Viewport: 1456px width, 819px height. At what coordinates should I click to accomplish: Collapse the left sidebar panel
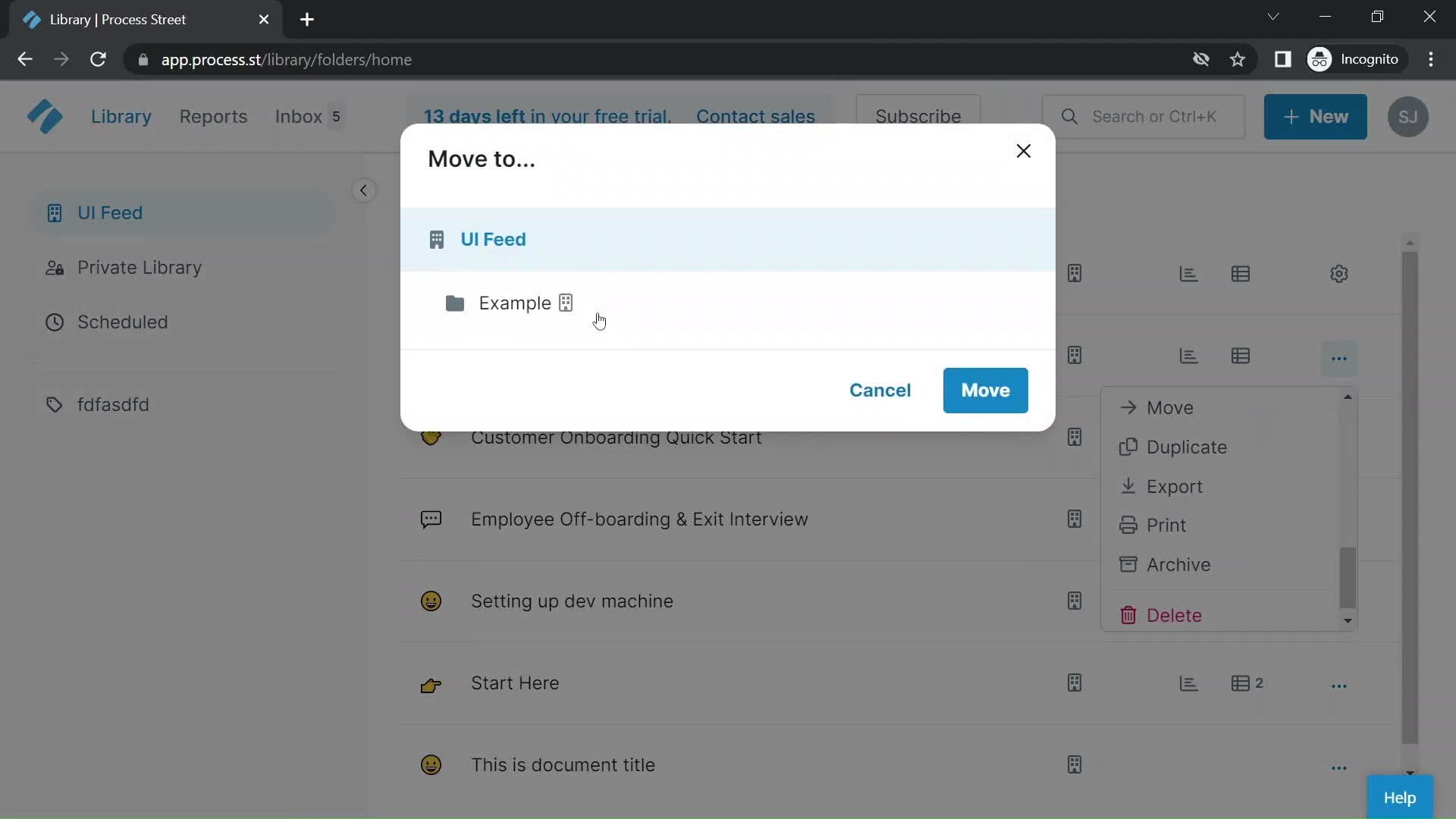[363, 189]
